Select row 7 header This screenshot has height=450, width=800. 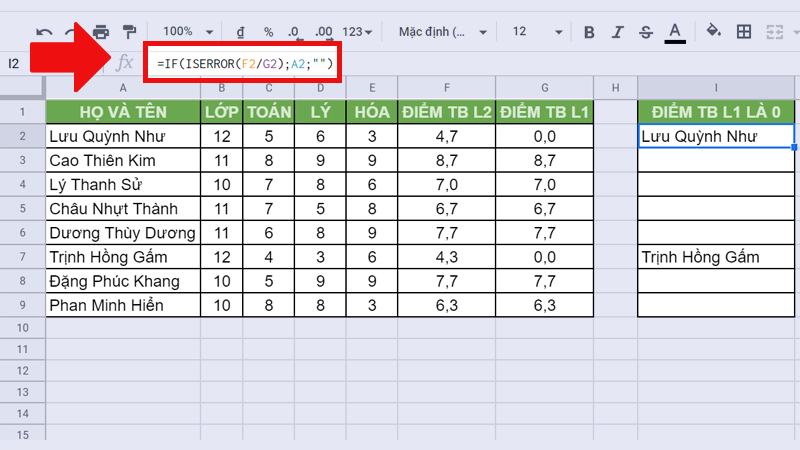coord(22,258)
